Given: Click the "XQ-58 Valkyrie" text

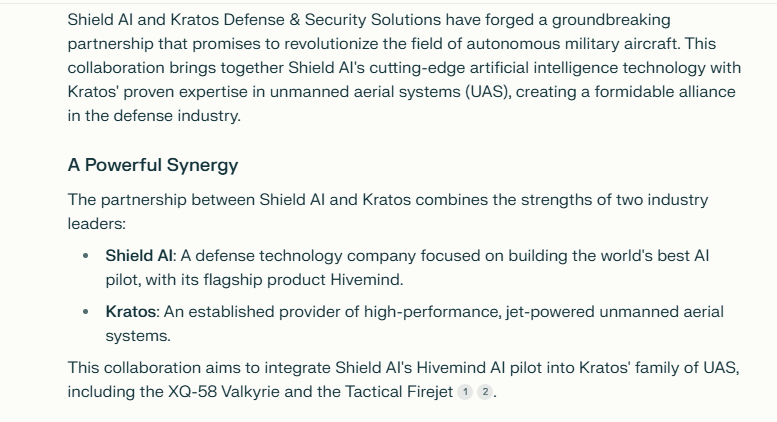Looking at the screenshot, I should [x=224, y=392].
